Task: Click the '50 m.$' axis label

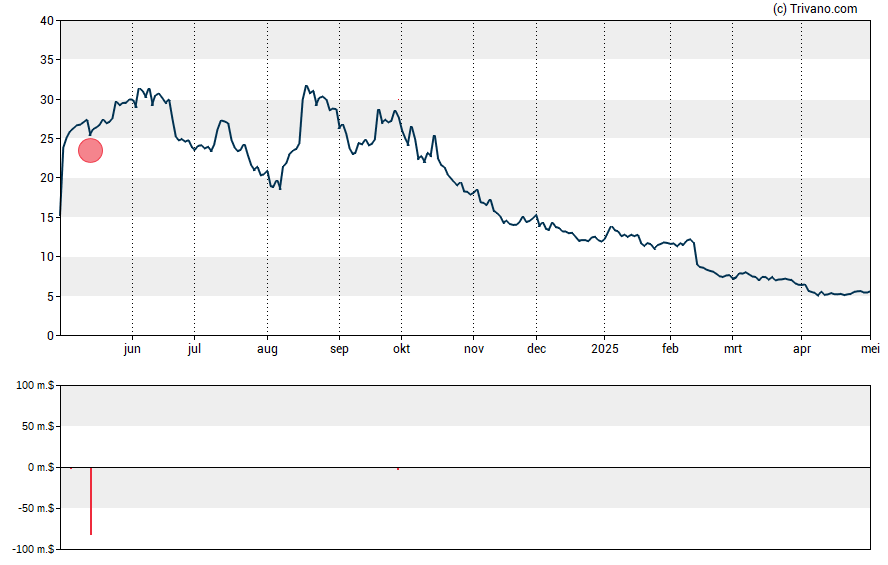Action: pos(38,426)
